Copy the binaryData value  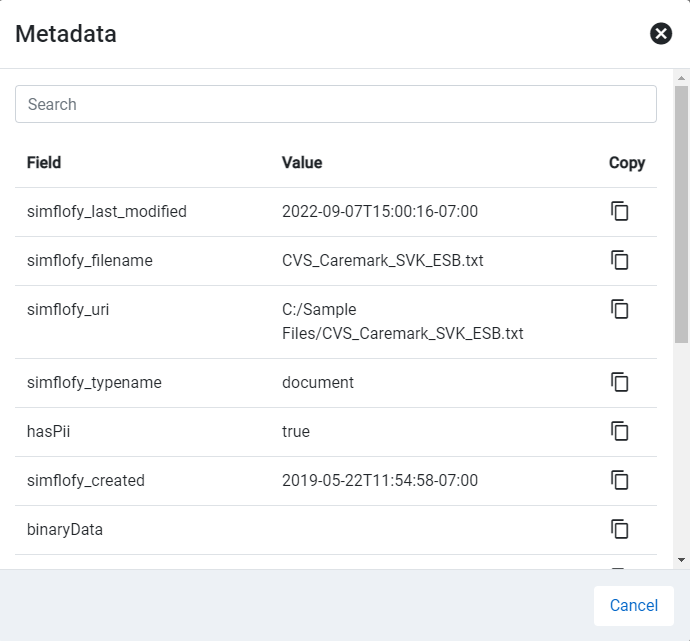point(620,529)
